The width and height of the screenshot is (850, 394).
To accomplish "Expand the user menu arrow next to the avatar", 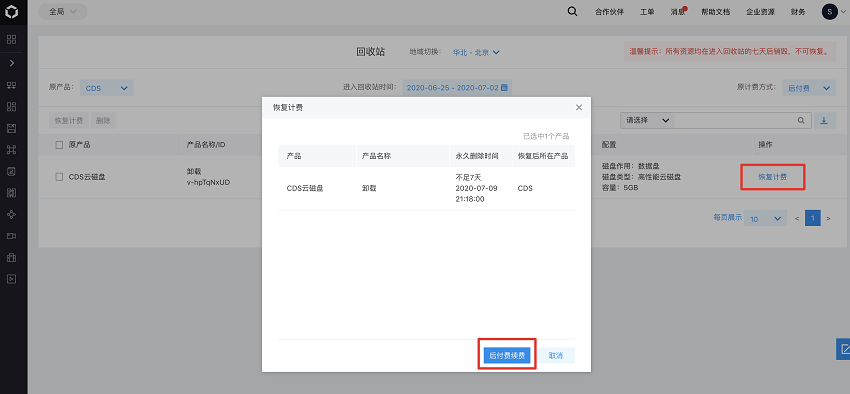I will 842,12.
